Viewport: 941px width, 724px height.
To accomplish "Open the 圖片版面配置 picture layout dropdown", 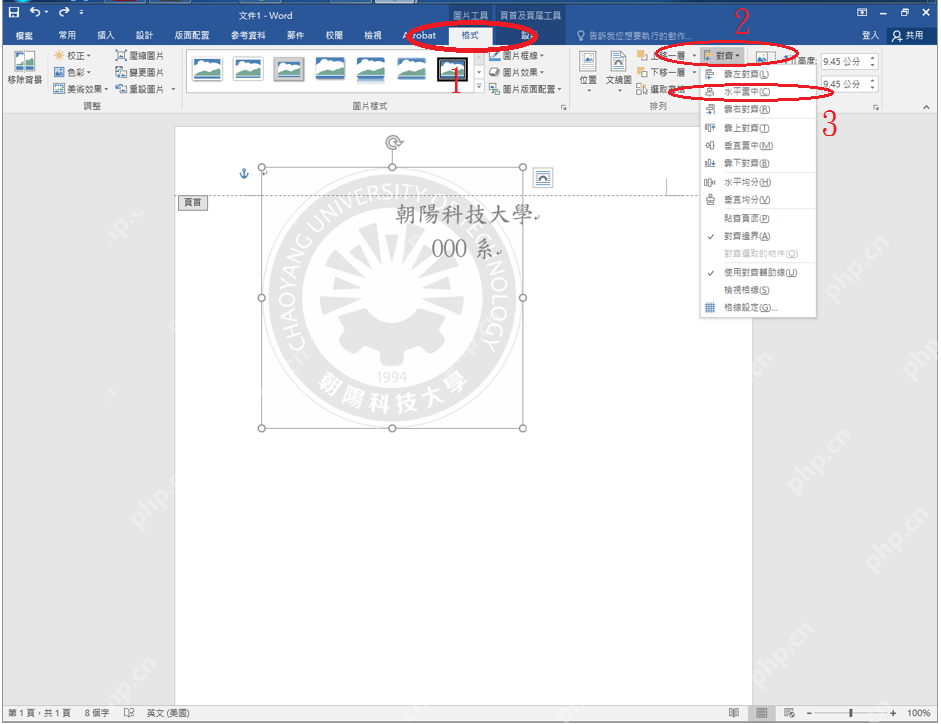I will click(x=525, y=89).
